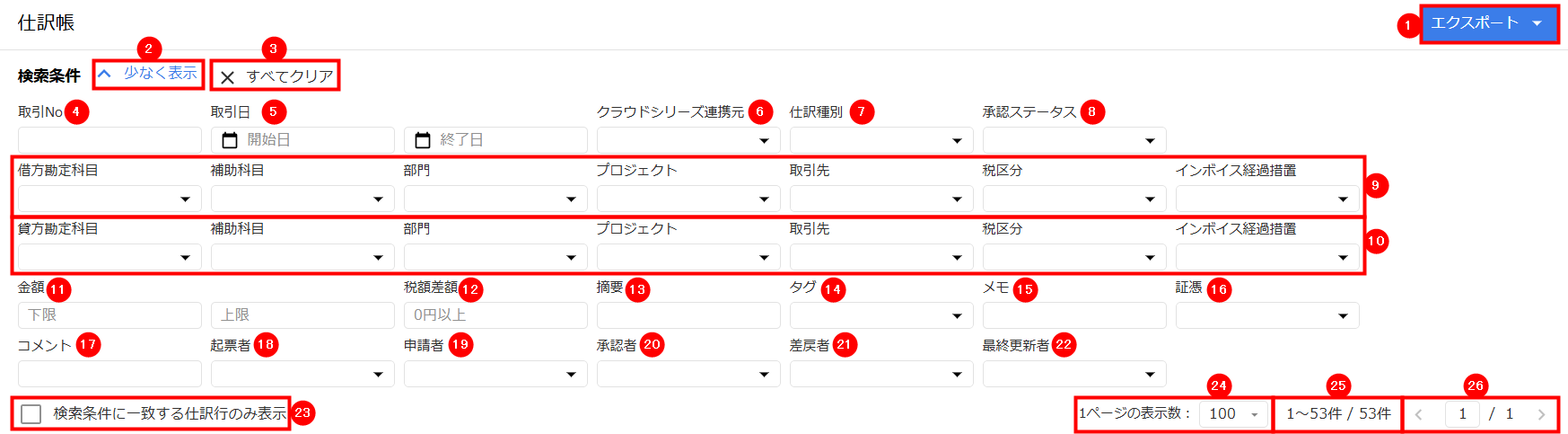Go to next page arrow

tap(1541, 414)
